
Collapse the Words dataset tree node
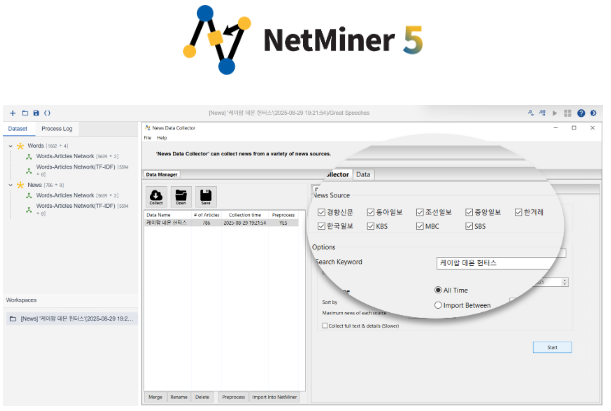11,146
